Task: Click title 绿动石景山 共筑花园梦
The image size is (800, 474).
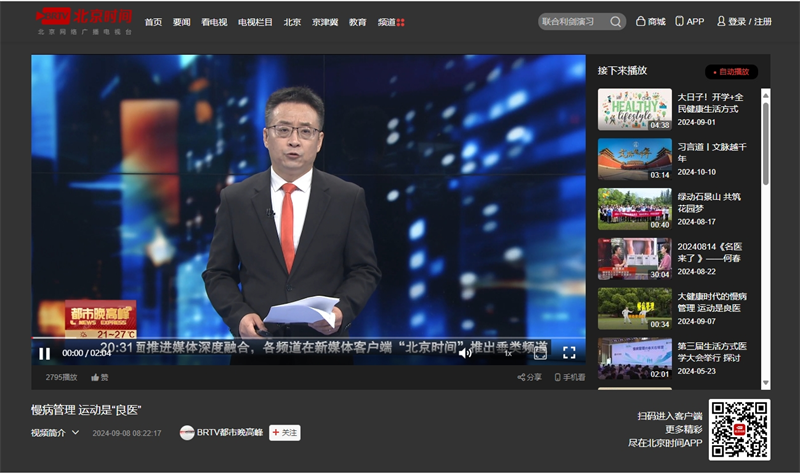Action: 709,203
